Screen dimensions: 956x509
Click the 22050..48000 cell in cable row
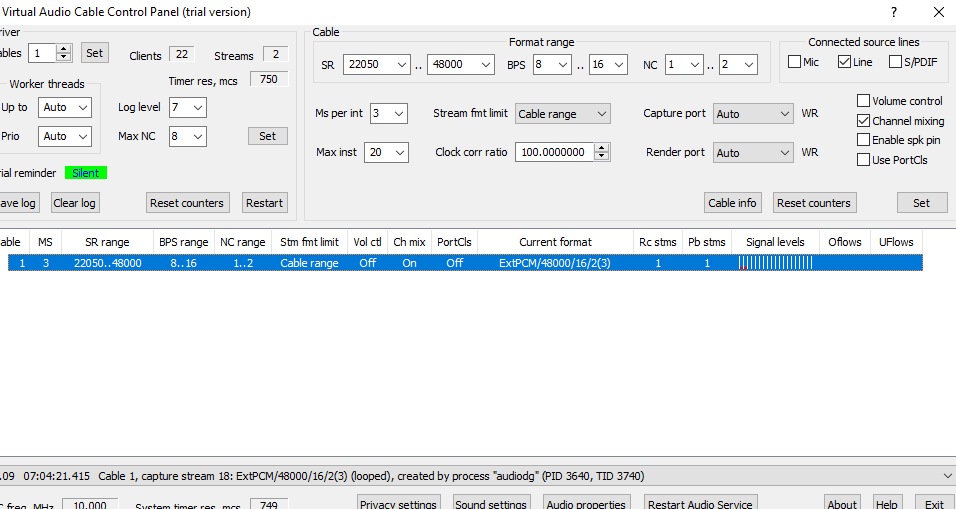(x=107, y=263)
